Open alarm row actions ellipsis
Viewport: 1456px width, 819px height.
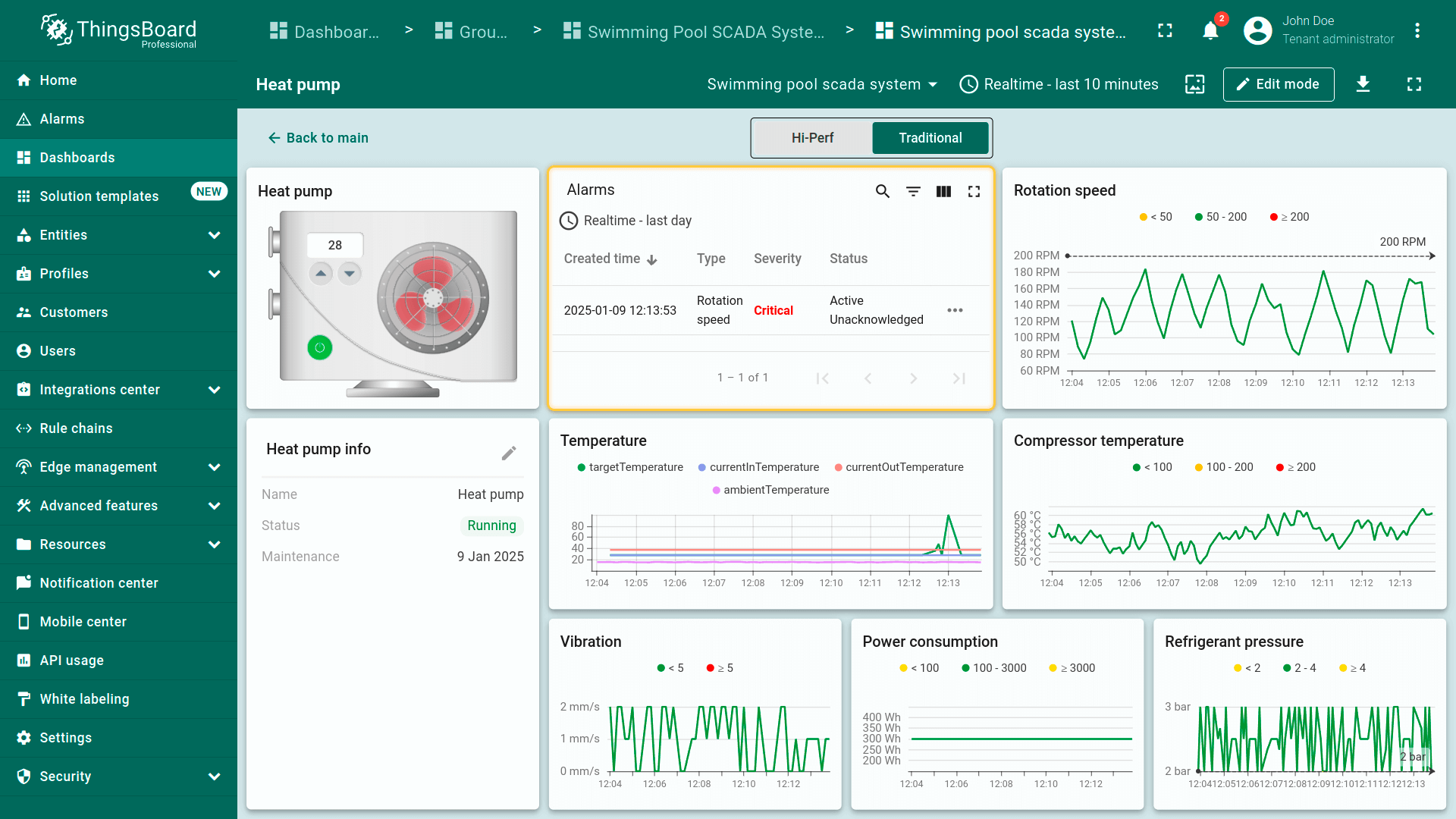(955, 310)
